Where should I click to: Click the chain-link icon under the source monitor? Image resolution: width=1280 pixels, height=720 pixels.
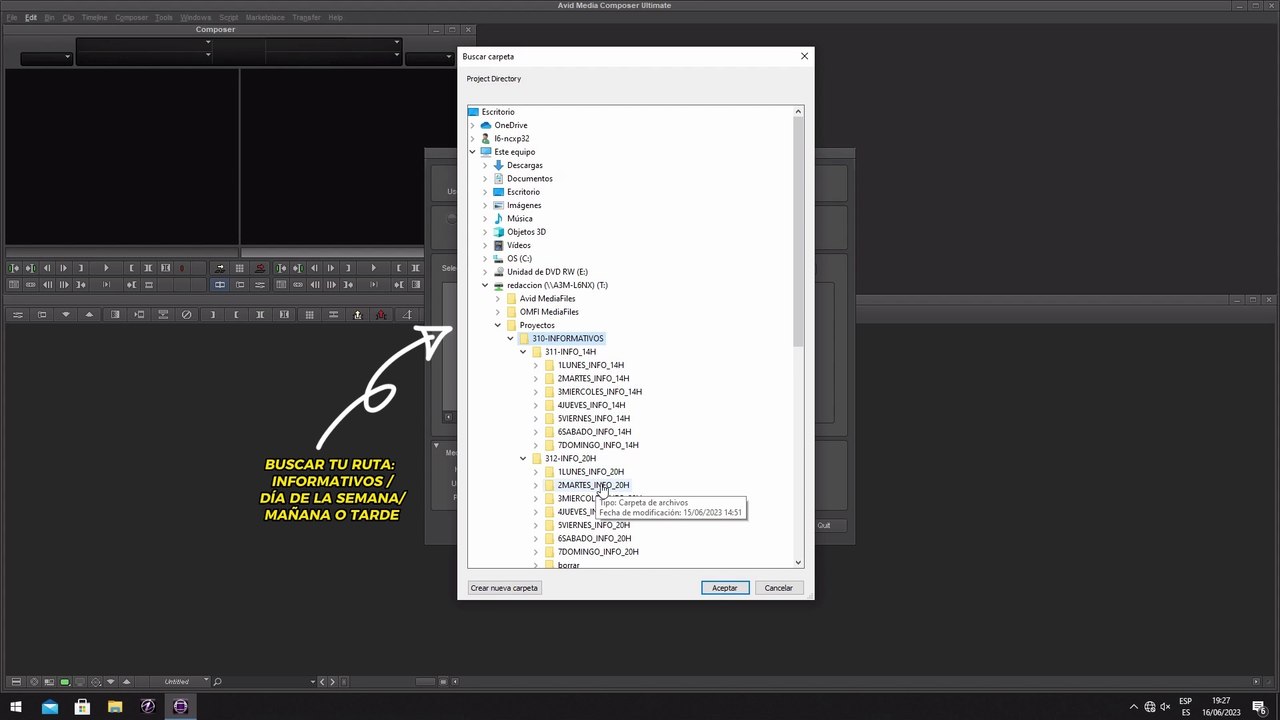(30, 285)
